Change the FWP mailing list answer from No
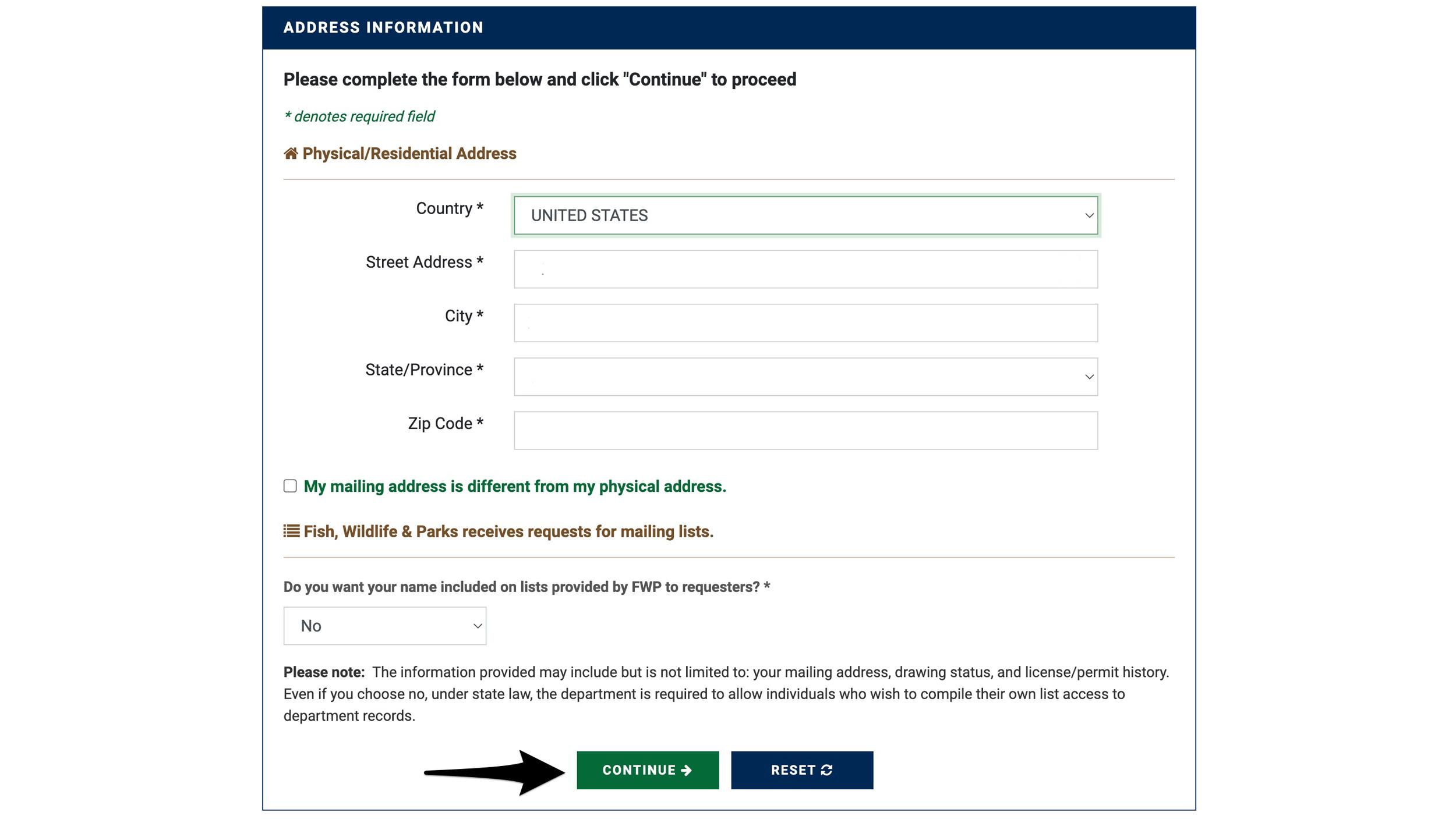 click(384, 625)
